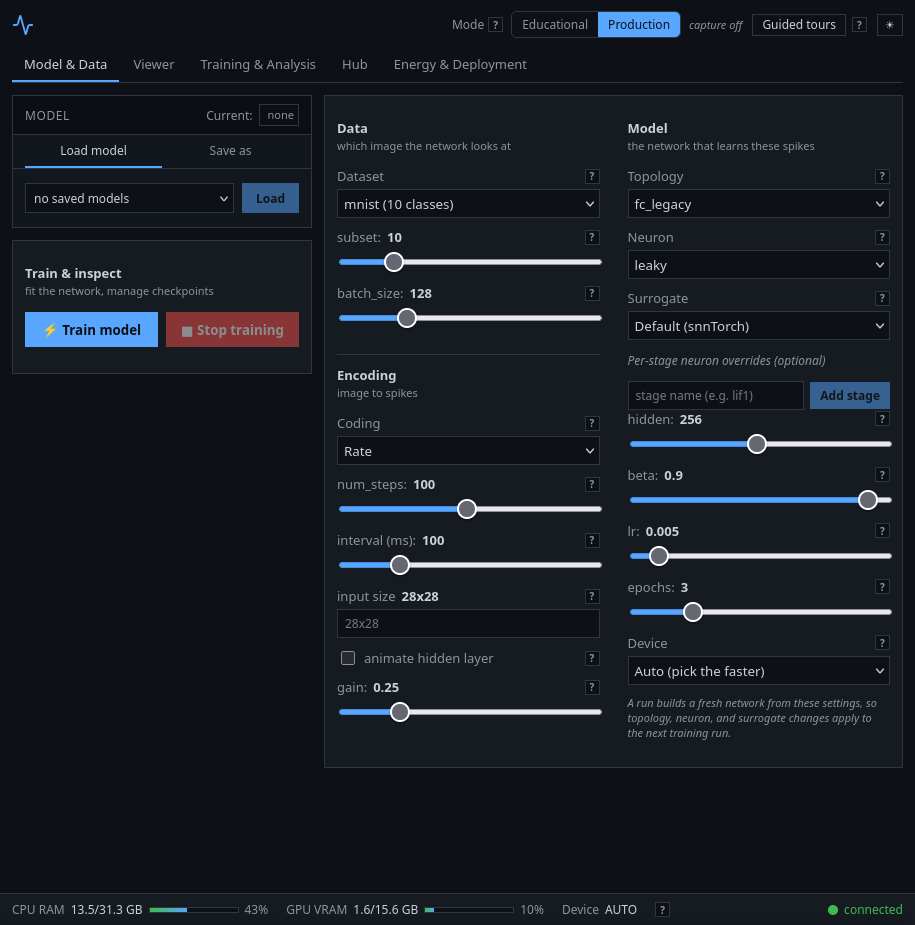Show help for lr slider
The image size is (915, 925).
pyautogui.click(x=882, y=531)
